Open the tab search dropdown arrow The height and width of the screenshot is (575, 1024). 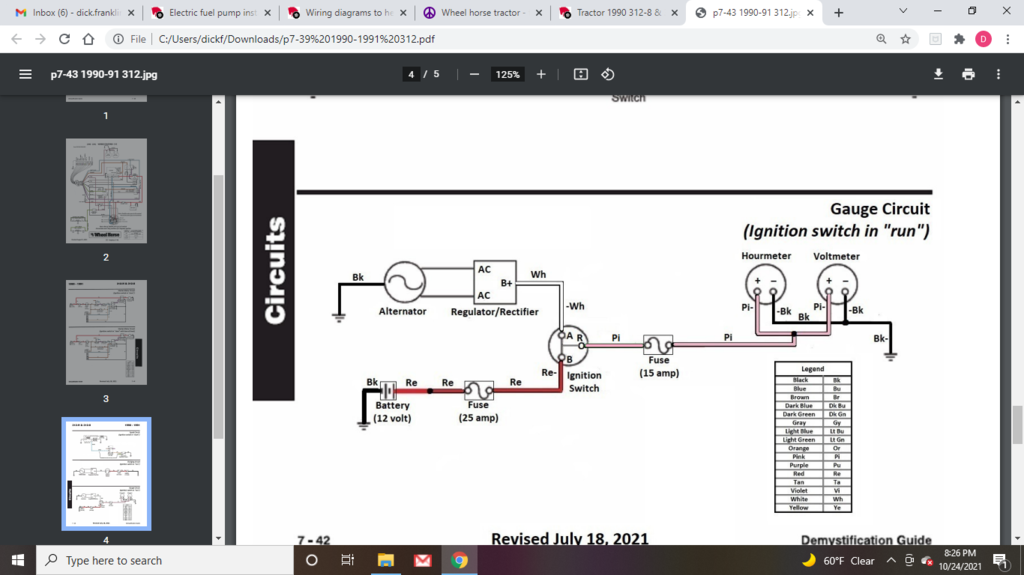(903, 11)
